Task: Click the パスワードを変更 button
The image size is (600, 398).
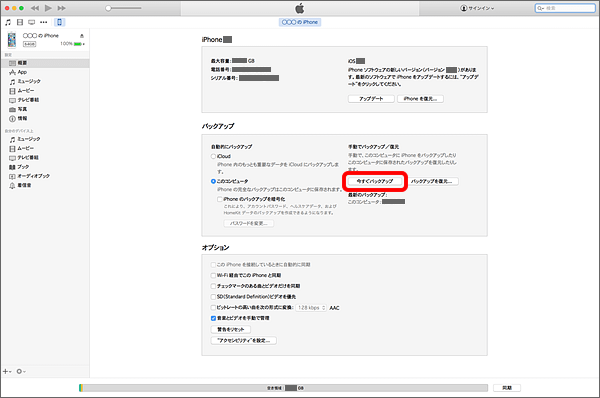Action: click(249, 223)
